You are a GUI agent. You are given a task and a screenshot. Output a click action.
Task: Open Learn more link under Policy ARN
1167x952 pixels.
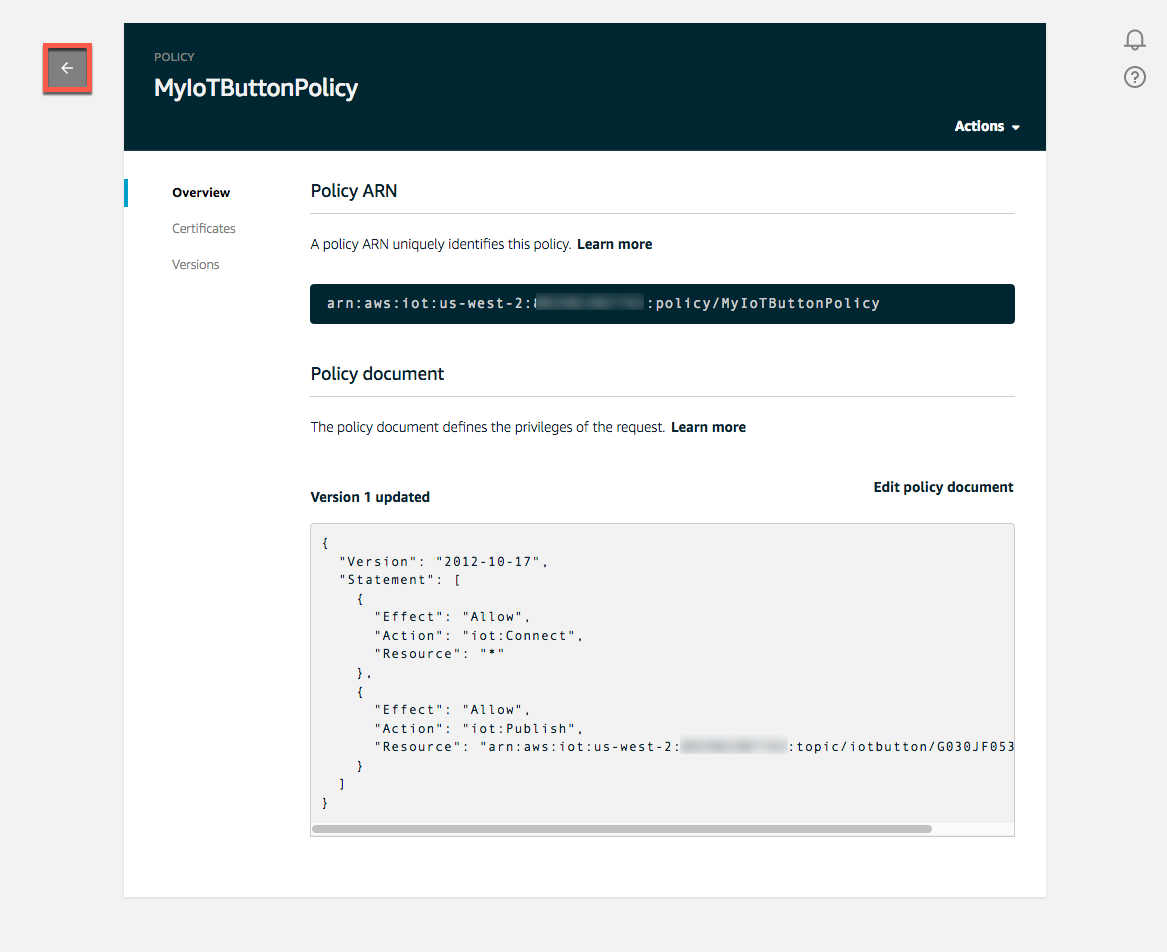tap(614, 244)
